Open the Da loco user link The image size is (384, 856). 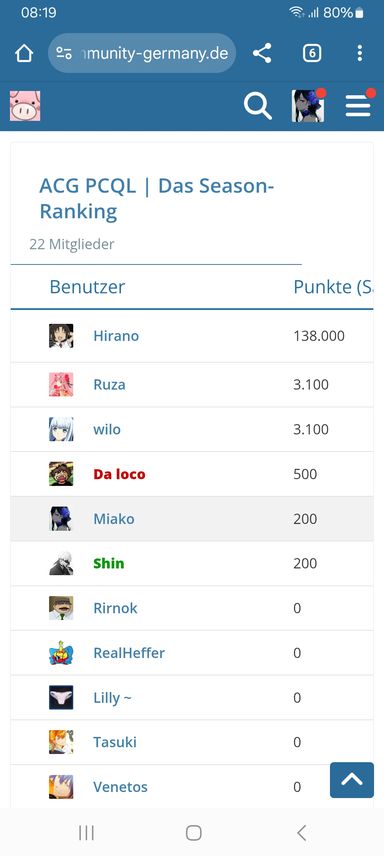click(x=119, y=474)
